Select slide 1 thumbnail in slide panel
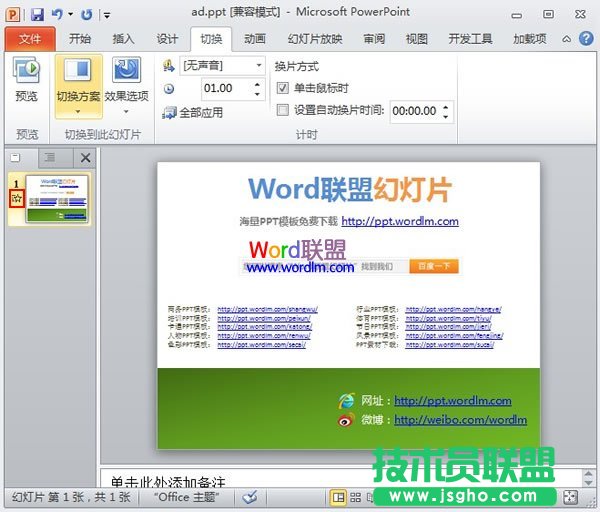The image size is (600, 512). click(x=57, y=198)
